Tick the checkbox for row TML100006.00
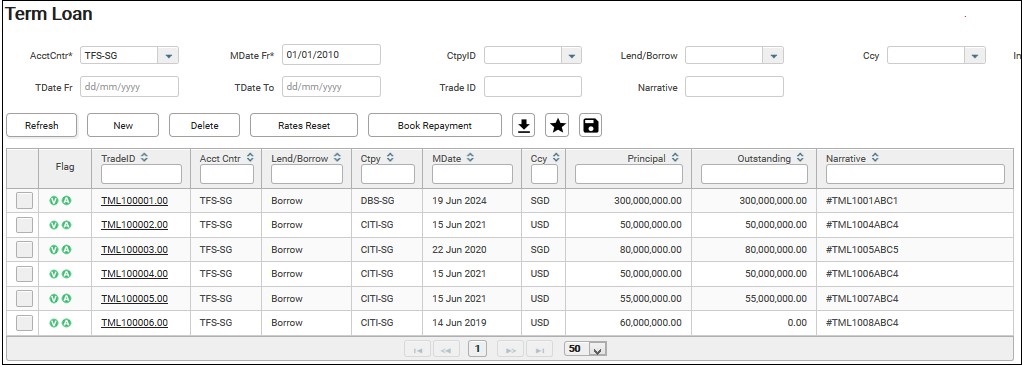This screenshot has width=1022, height=367. pos(24,323)
